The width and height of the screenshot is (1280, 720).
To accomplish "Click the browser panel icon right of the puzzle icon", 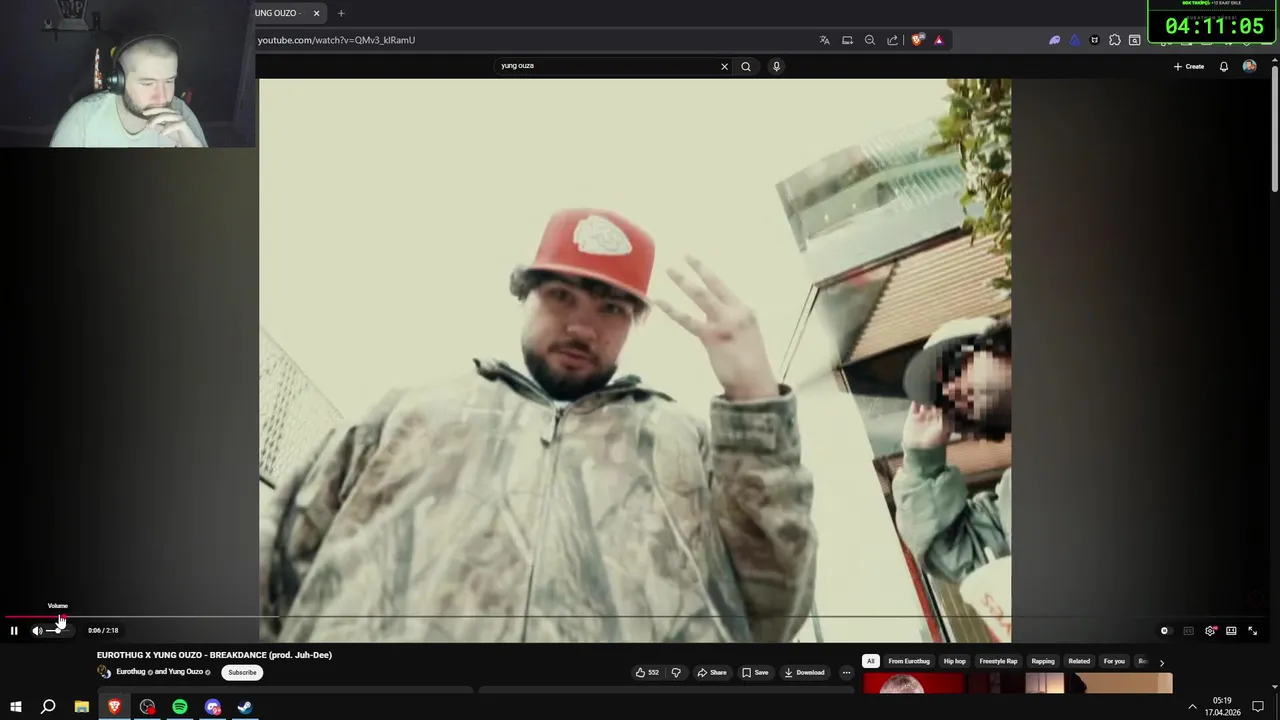I will point(1135,40).
